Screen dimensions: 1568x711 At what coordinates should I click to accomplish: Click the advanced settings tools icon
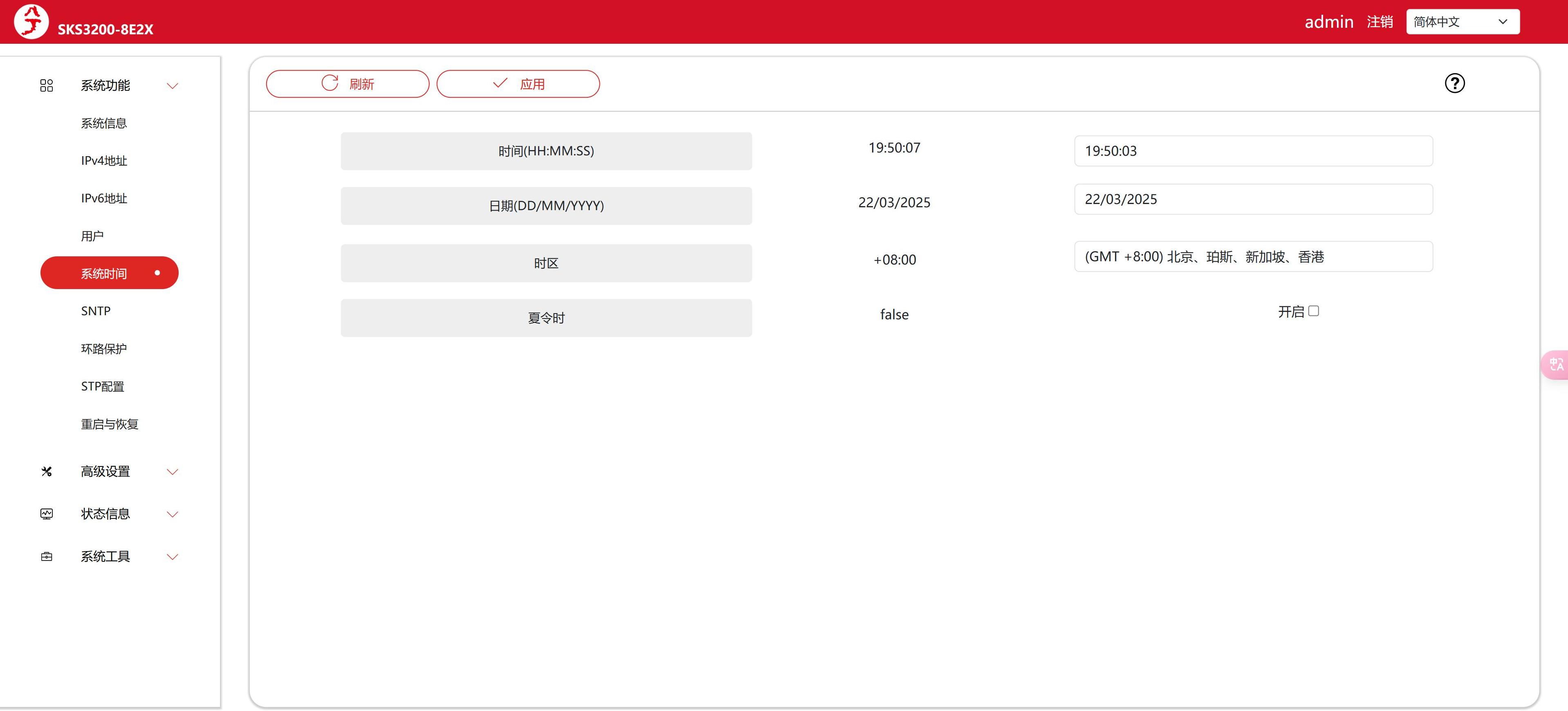click(x=46, y=472)
